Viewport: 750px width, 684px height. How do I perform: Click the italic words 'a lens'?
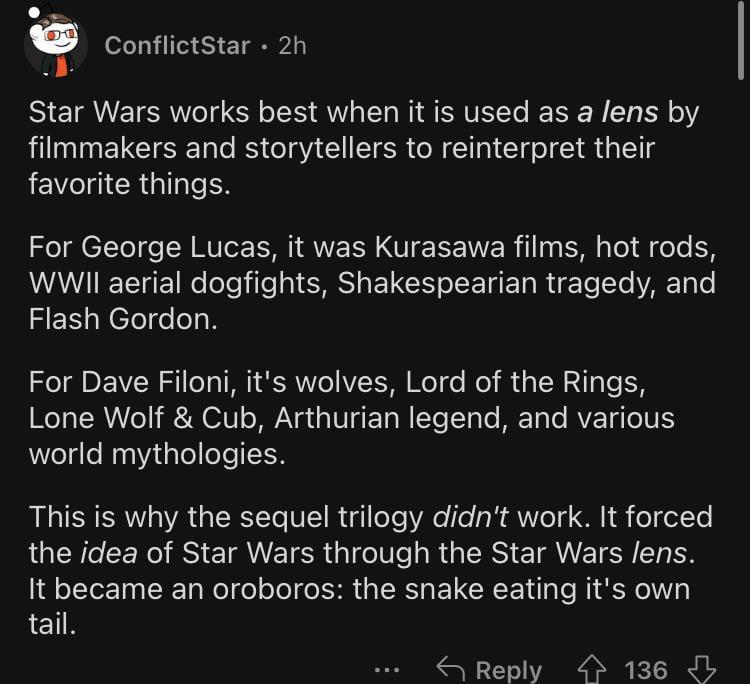[x=618, y=112]
